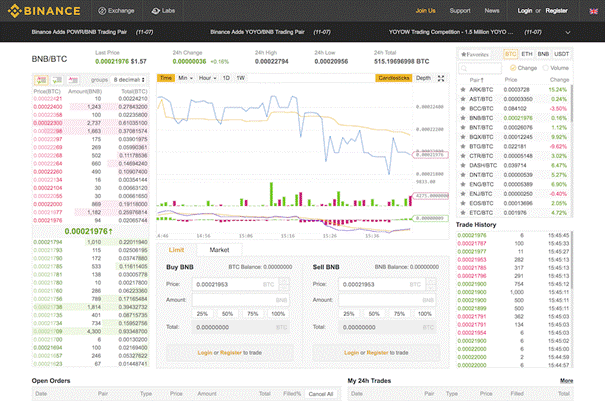The image size is (605, 401).
Task: Select the Change radio button
Action: 513,68
